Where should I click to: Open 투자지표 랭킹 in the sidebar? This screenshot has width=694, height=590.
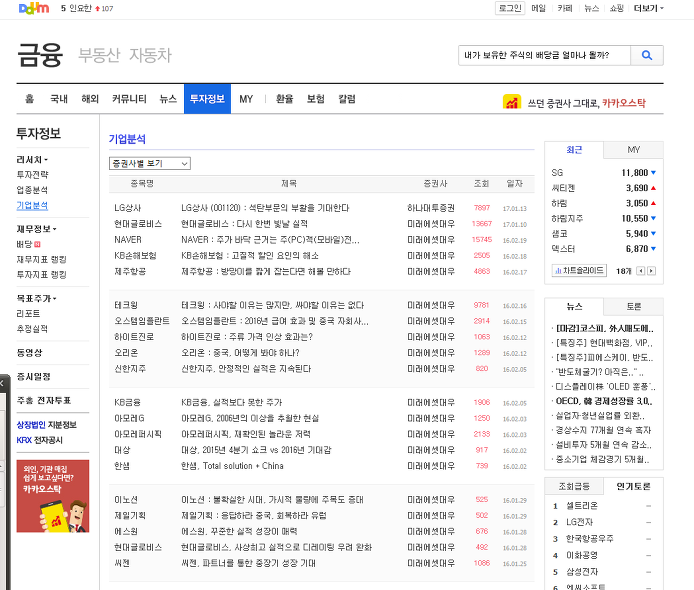click(42, 274)
